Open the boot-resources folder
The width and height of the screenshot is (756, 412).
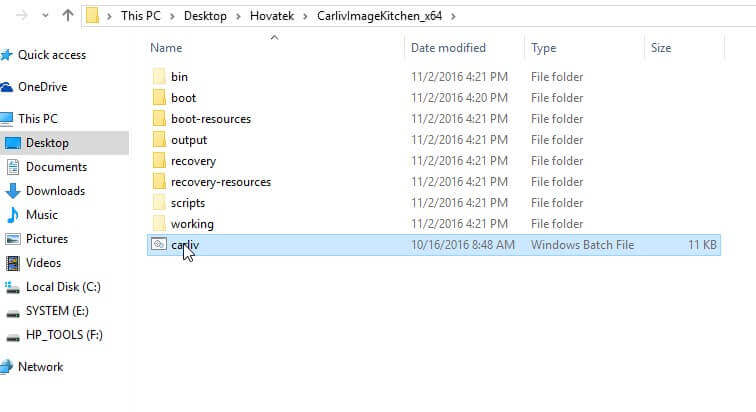point(210,119)
